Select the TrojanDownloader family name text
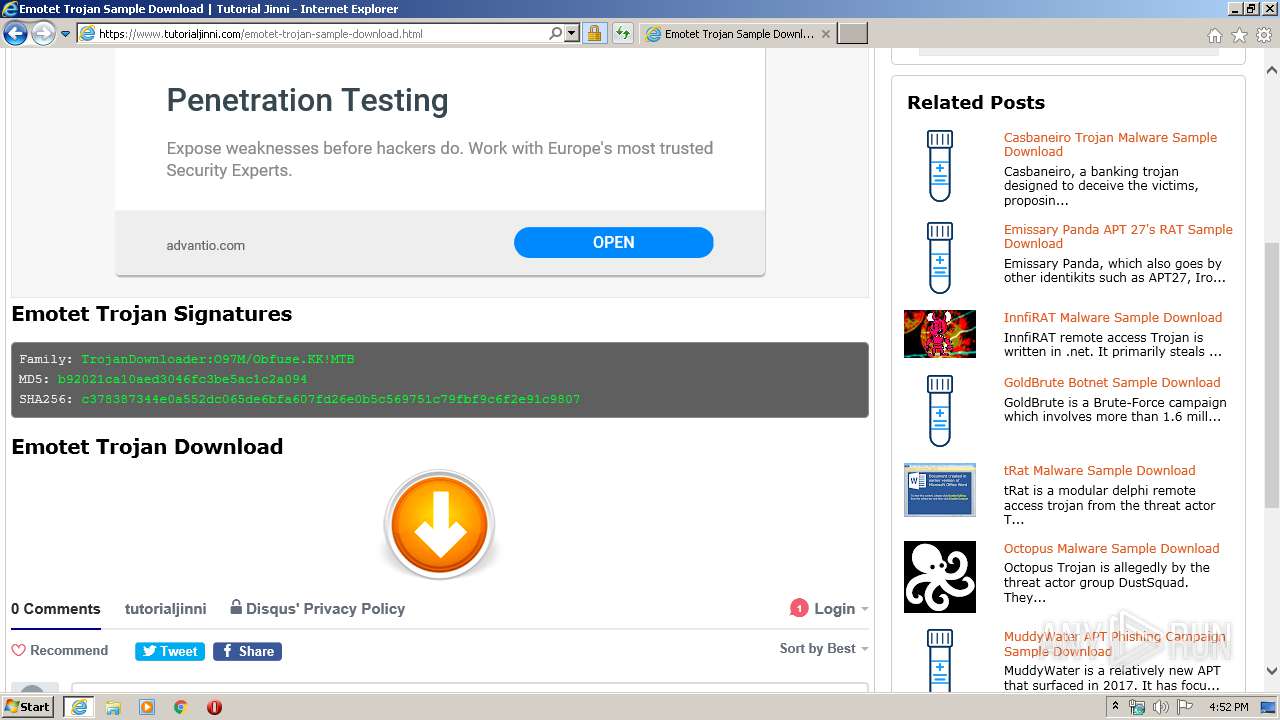Image resolution: width=1280 pixels, height=720 pixels. tap(218, 359)
